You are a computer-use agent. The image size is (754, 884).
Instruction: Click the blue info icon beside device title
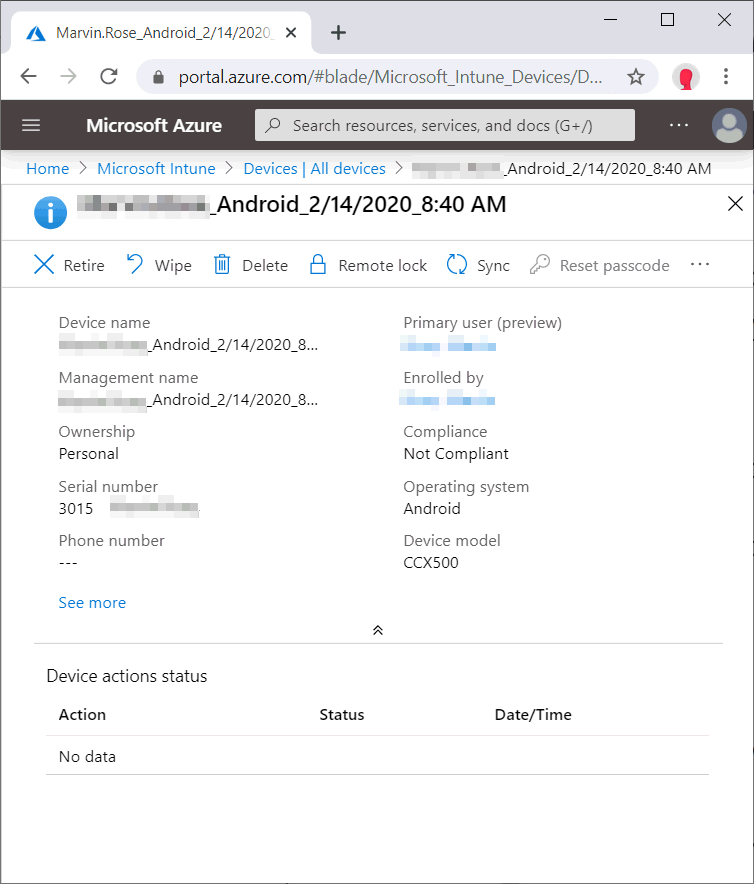[x=50, y=213]
